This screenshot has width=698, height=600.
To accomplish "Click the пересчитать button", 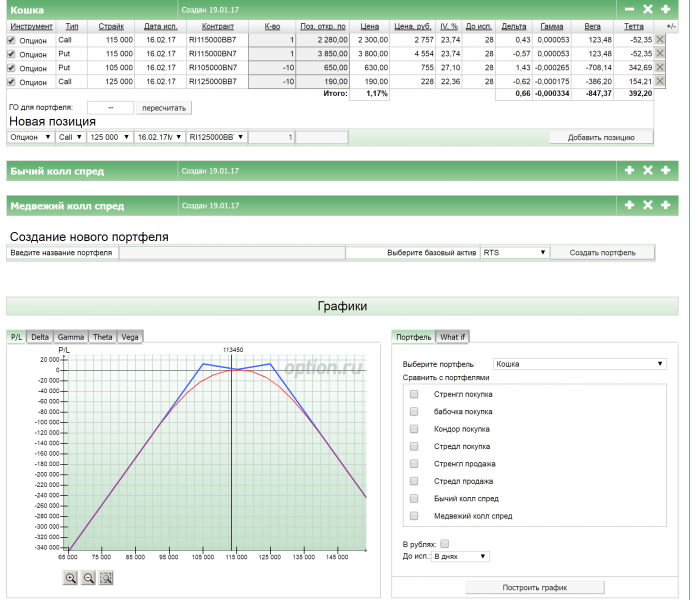I will [x=162, y=107].
